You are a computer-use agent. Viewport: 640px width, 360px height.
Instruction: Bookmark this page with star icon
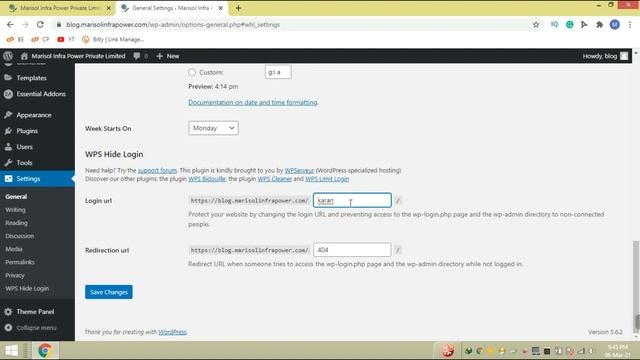[536, 24]
